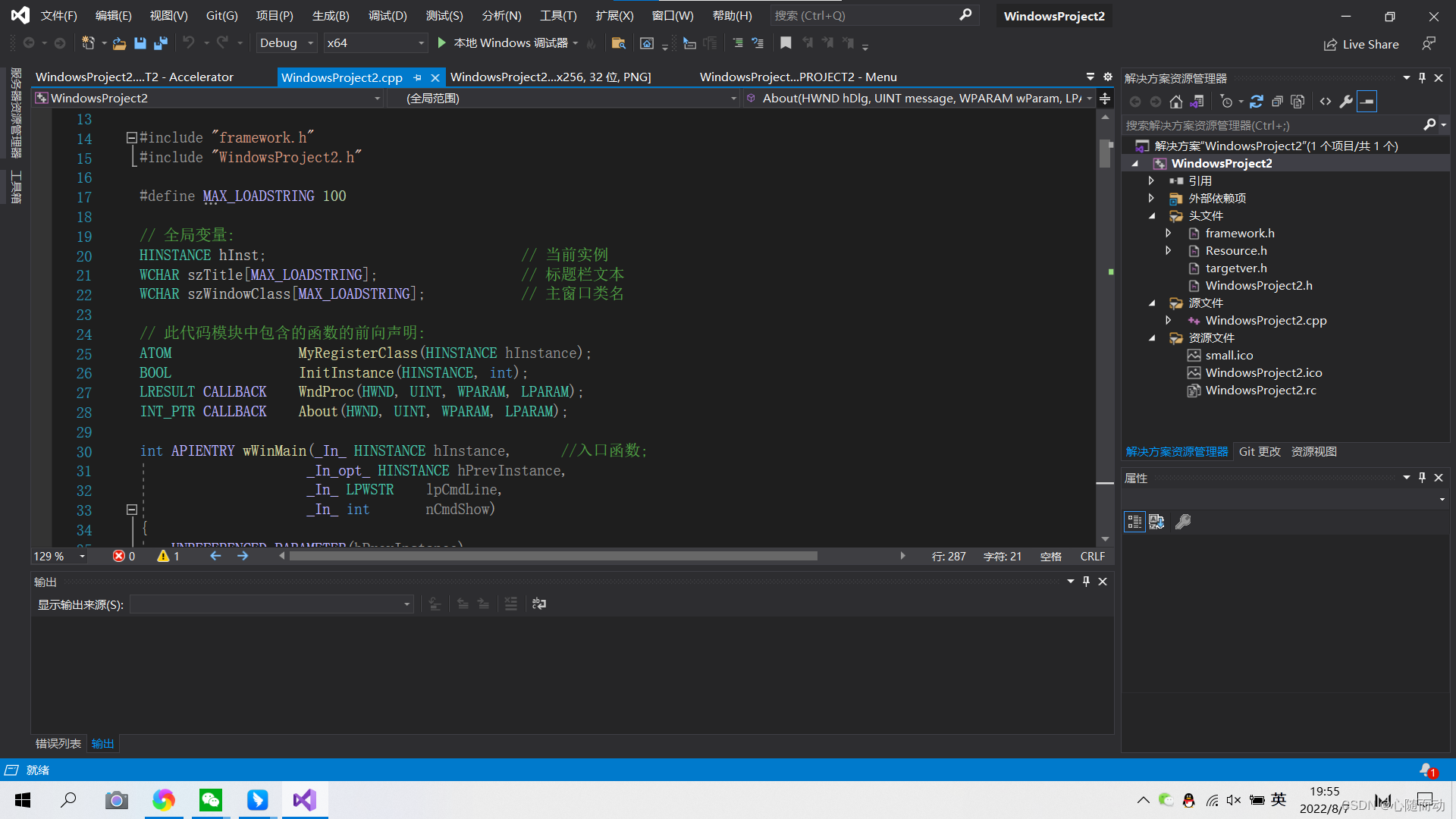Image resolution: width=1456 pixels, height=819 pixels.
Task: Expand the framework.h tree node
Action: (x=1169, y=233)
